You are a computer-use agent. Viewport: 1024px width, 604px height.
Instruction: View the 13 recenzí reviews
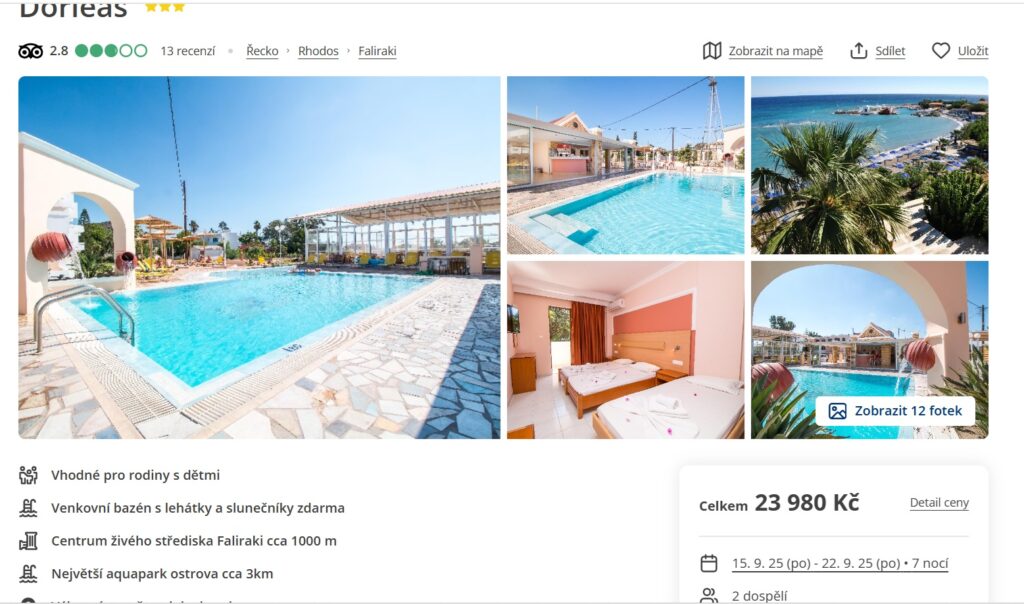pyautogui.click(x=187, y=51)
